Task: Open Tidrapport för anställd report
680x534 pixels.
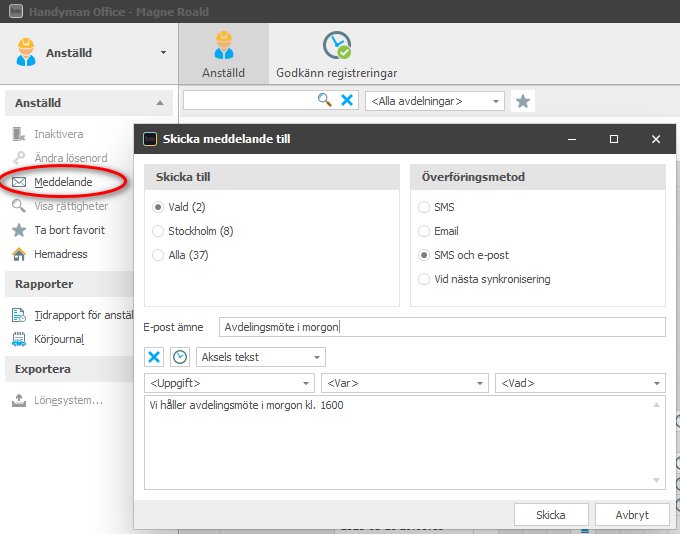Action: tap(84, 315)
